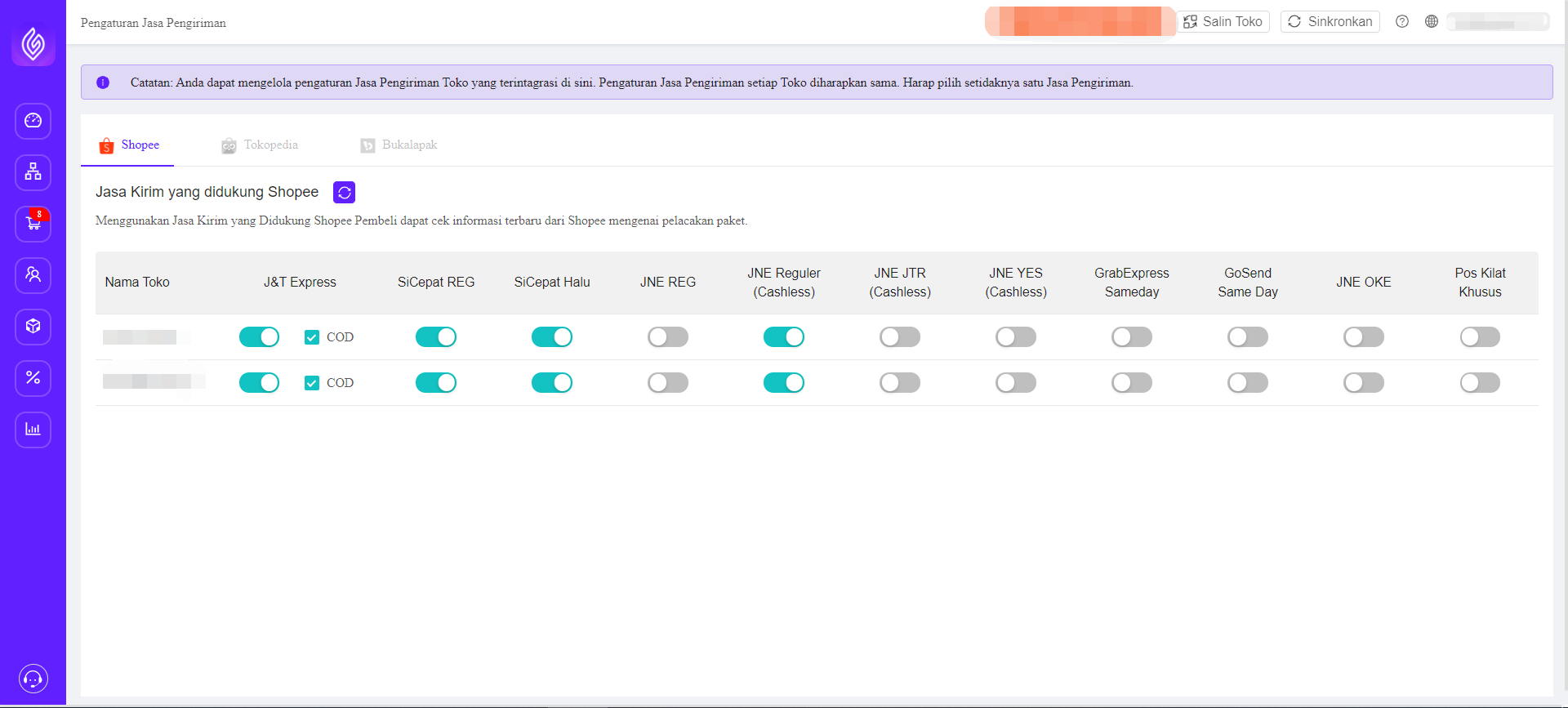The width and height of the screenshot is (1568, 708).
Task: Open the reports bar chart icon
Action: tap(33, 430)
